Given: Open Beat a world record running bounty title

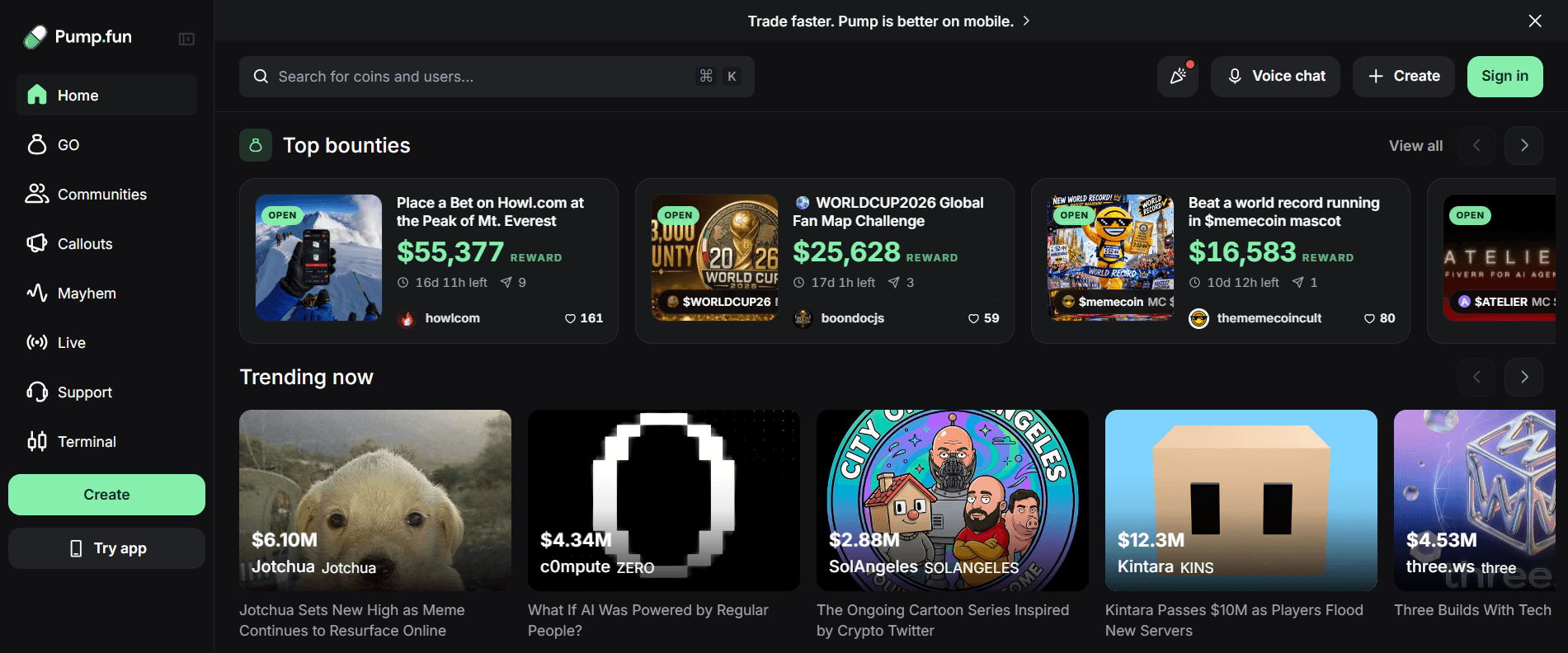Looking at the screenshot, I should (x=1284, y=212).
